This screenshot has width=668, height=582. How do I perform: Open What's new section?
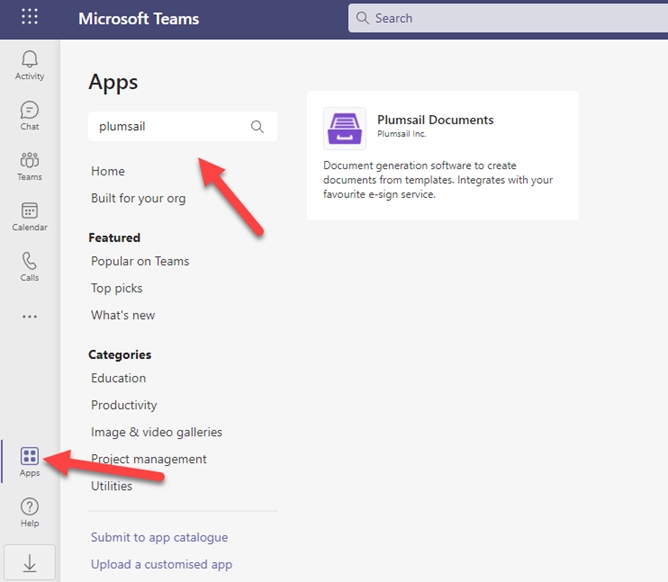[x=123, y=315]
